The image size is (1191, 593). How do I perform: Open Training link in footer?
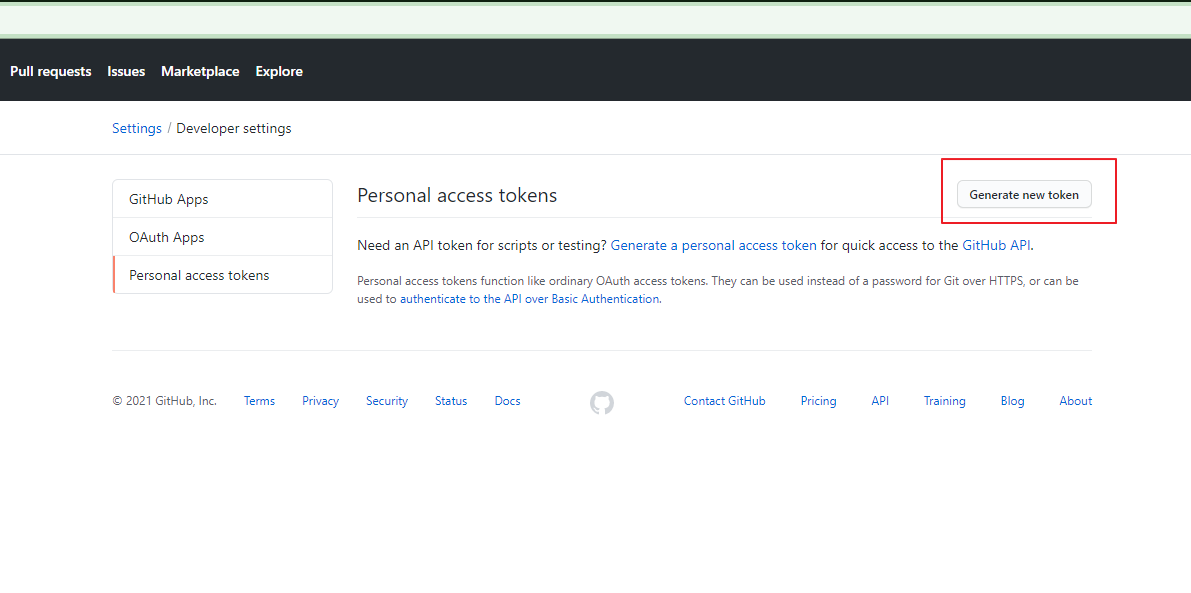click(x=944, y=401)
